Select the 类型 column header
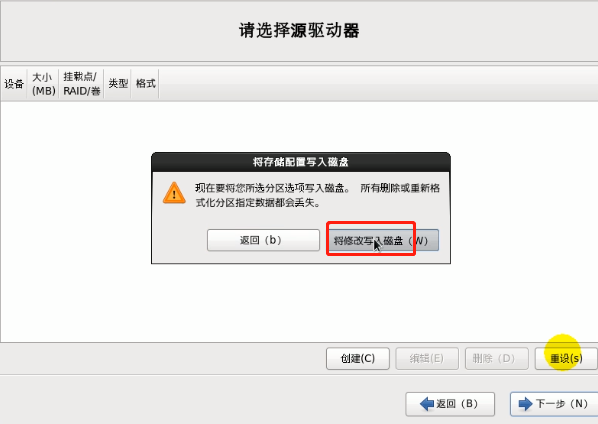The height and width of the screenshot is (424, 598). [x=118, y=84]
